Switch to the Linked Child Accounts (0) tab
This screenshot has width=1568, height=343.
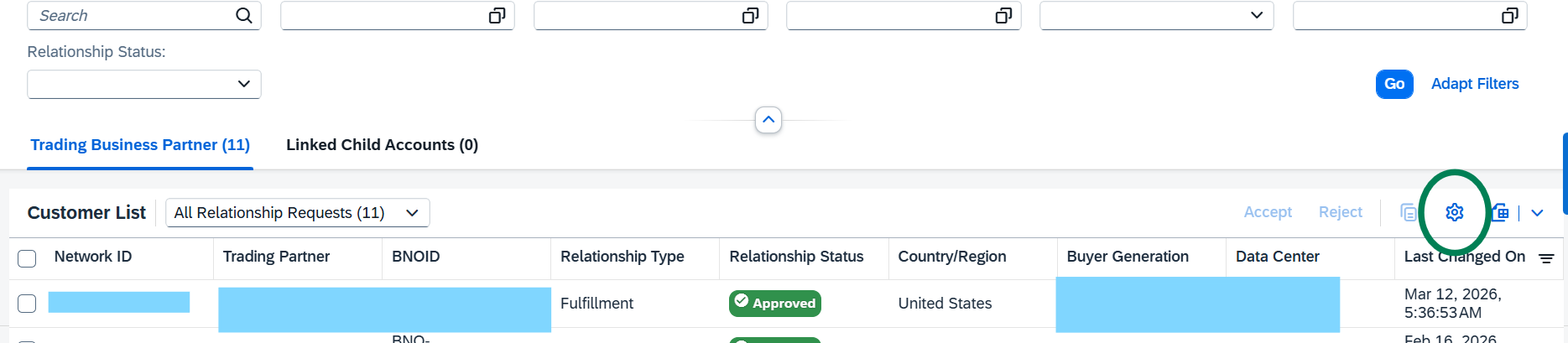tap(382, 145)
